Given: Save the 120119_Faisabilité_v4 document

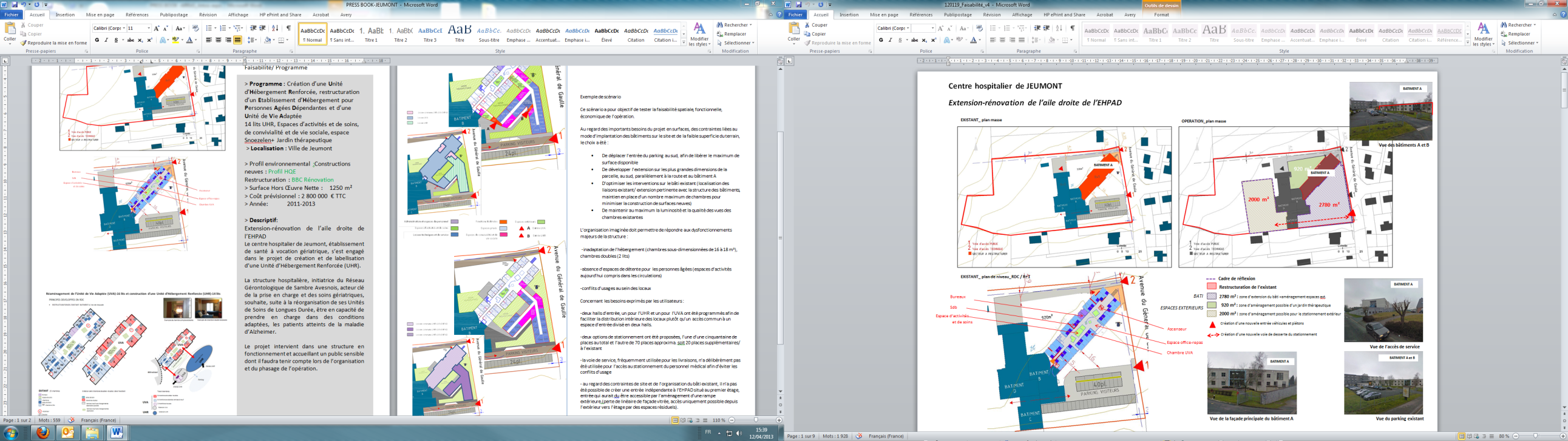Looking at the screenshot, I should point(799,4).
